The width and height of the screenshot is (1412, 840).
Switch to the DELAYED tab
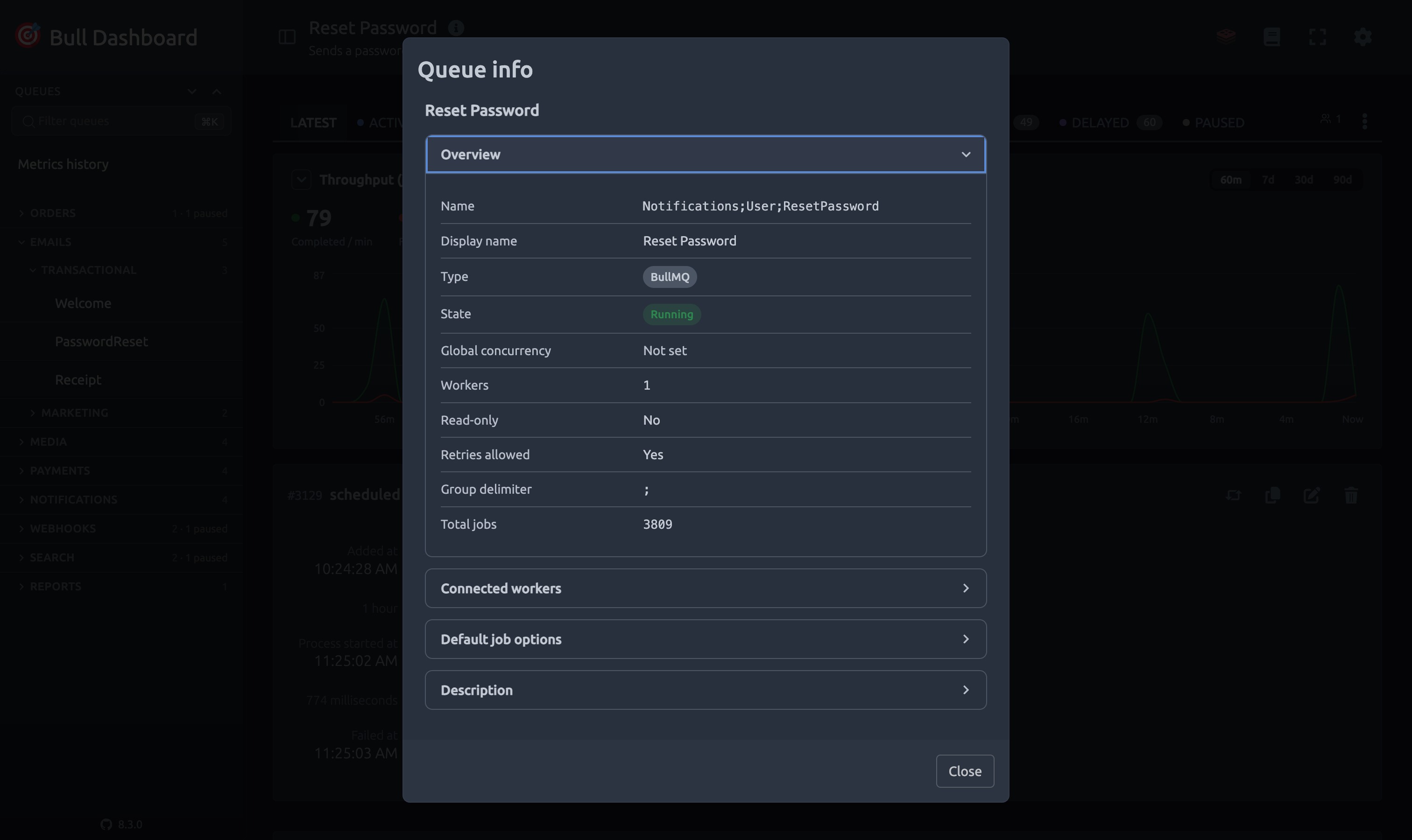tap(1110, 122)
